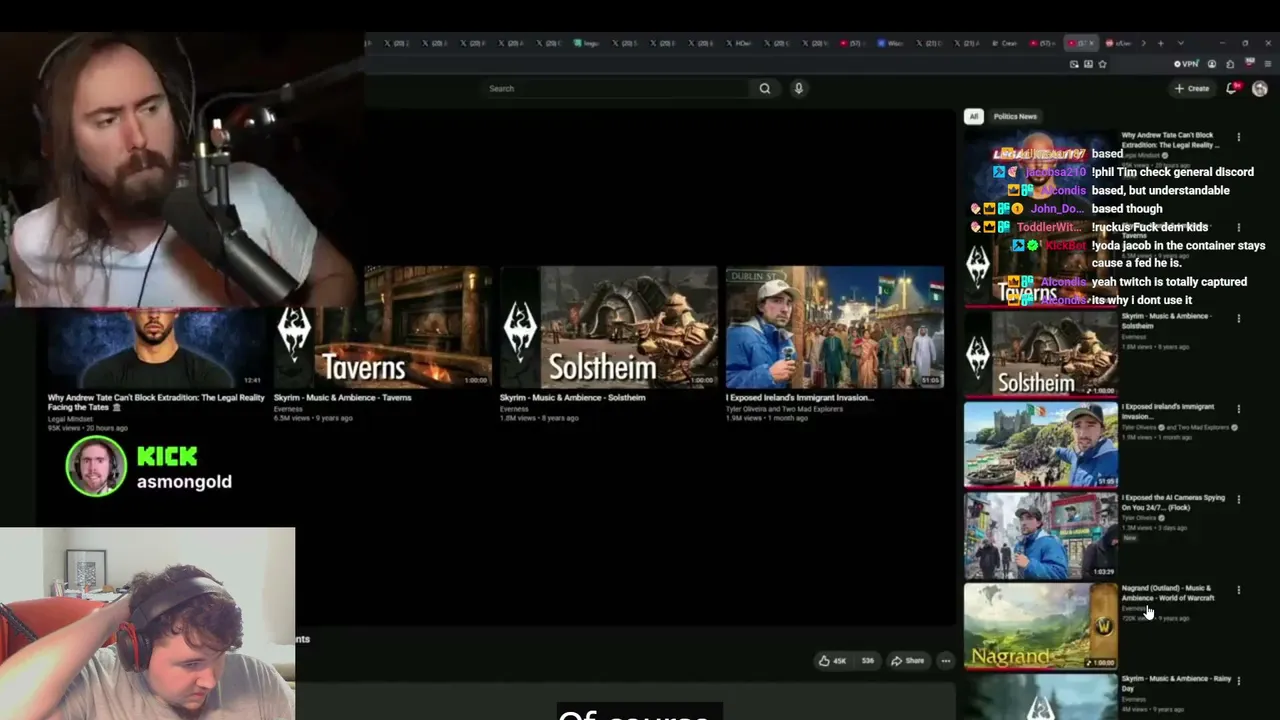Open a new browser tab with plus icon
Image resolution: width=1280 pixels, height=720 pixels.
tap(1160, 43)
